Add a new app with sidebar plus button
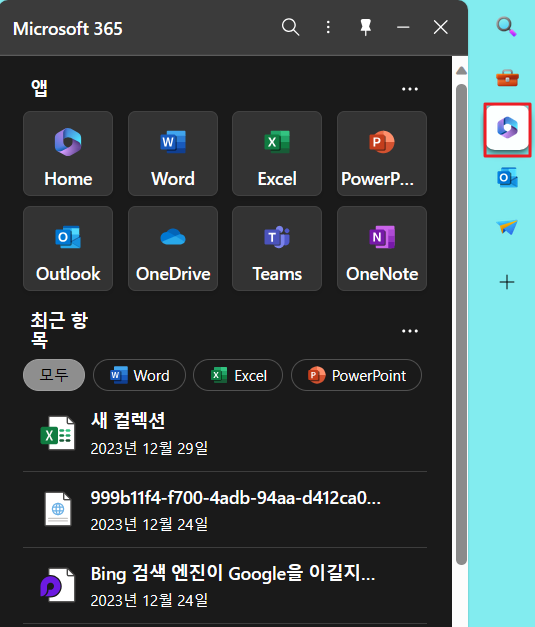535x627 pixels. click(x=507, y=282)
